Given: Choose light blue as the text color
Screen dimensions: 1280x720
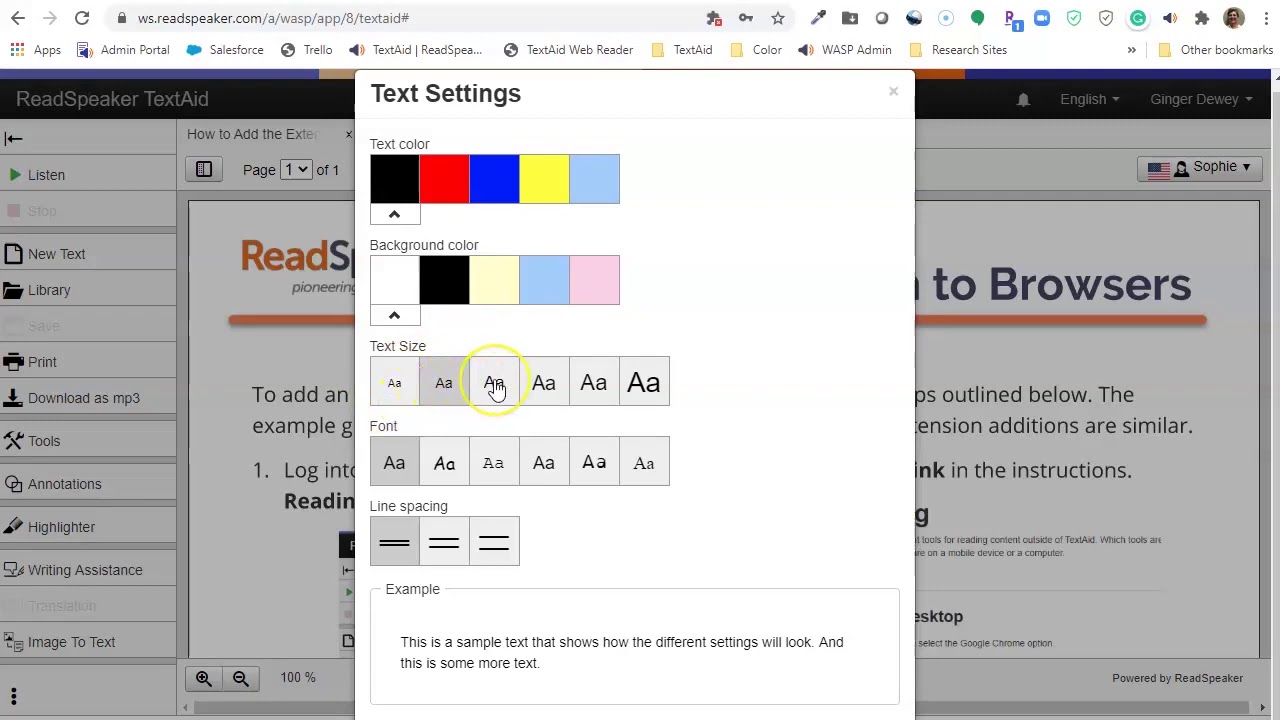Looking at the screenshot, I should click(x=595, y=179).
